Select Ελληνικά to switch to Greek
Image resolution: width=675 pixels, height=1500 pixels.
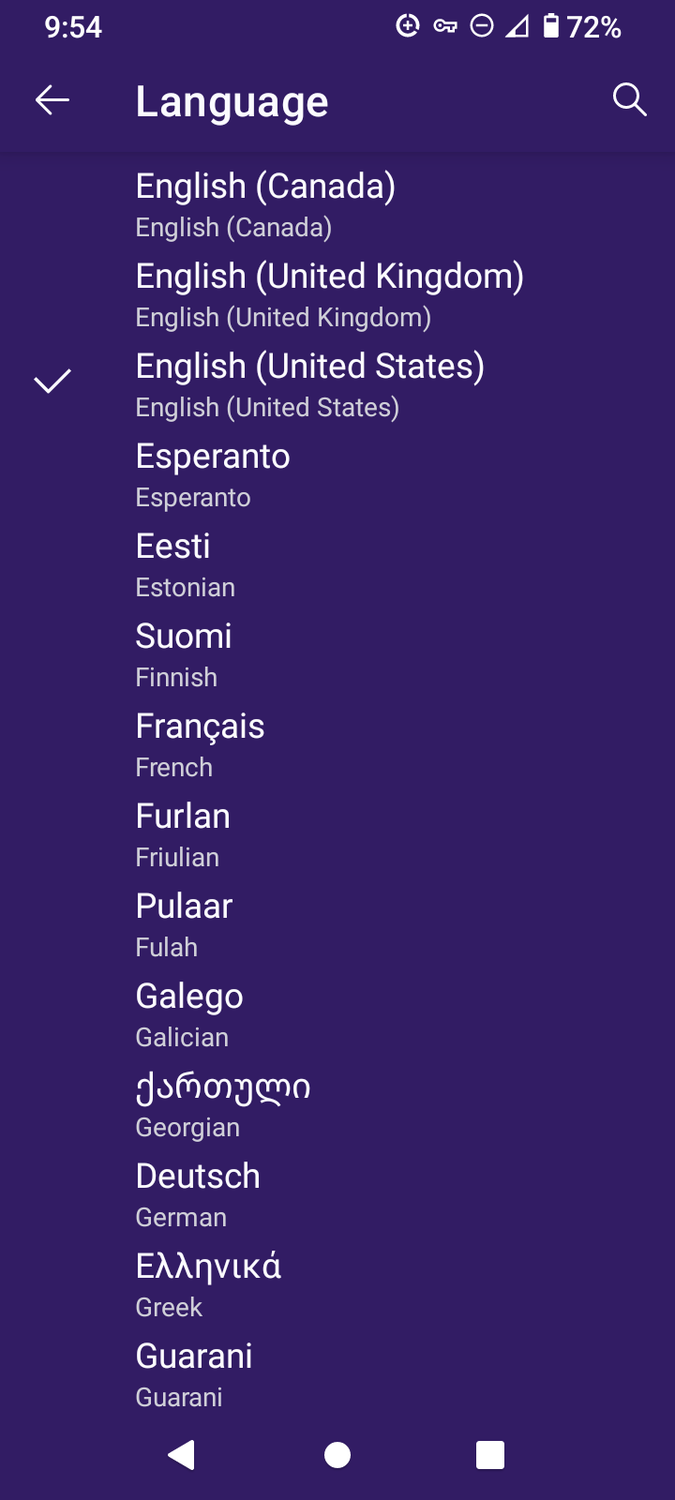click(x=208, y=1266)
